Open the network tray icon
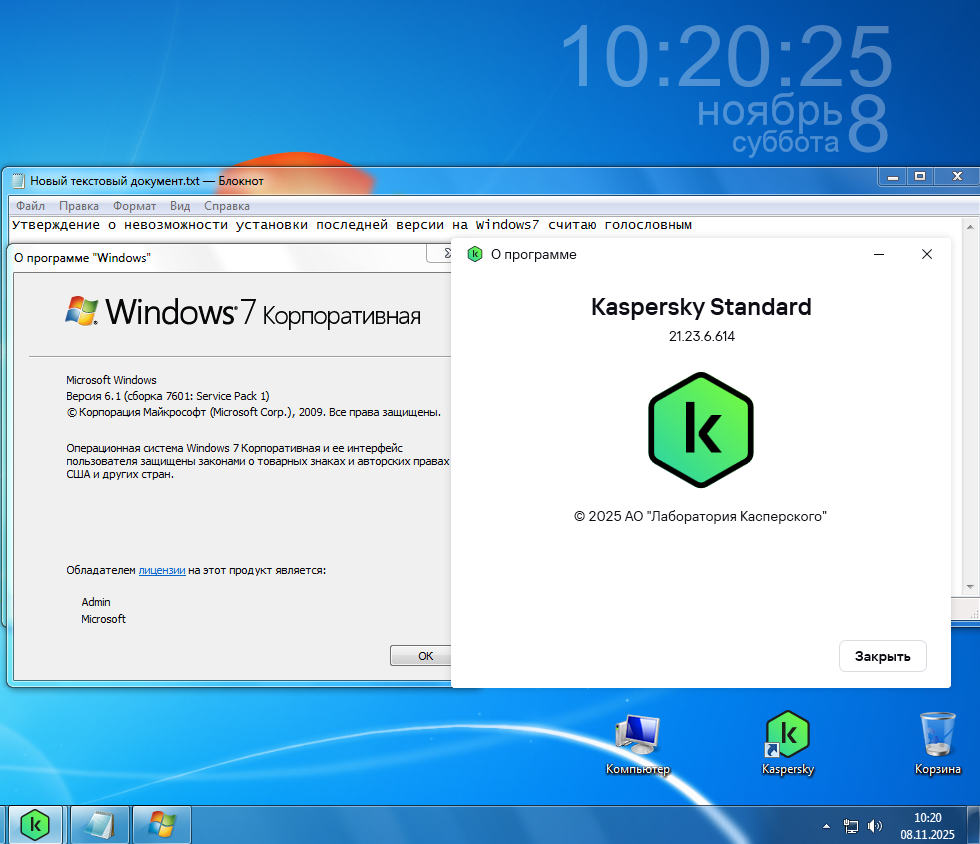The image size is (980, 844). [x=851, y=826]
